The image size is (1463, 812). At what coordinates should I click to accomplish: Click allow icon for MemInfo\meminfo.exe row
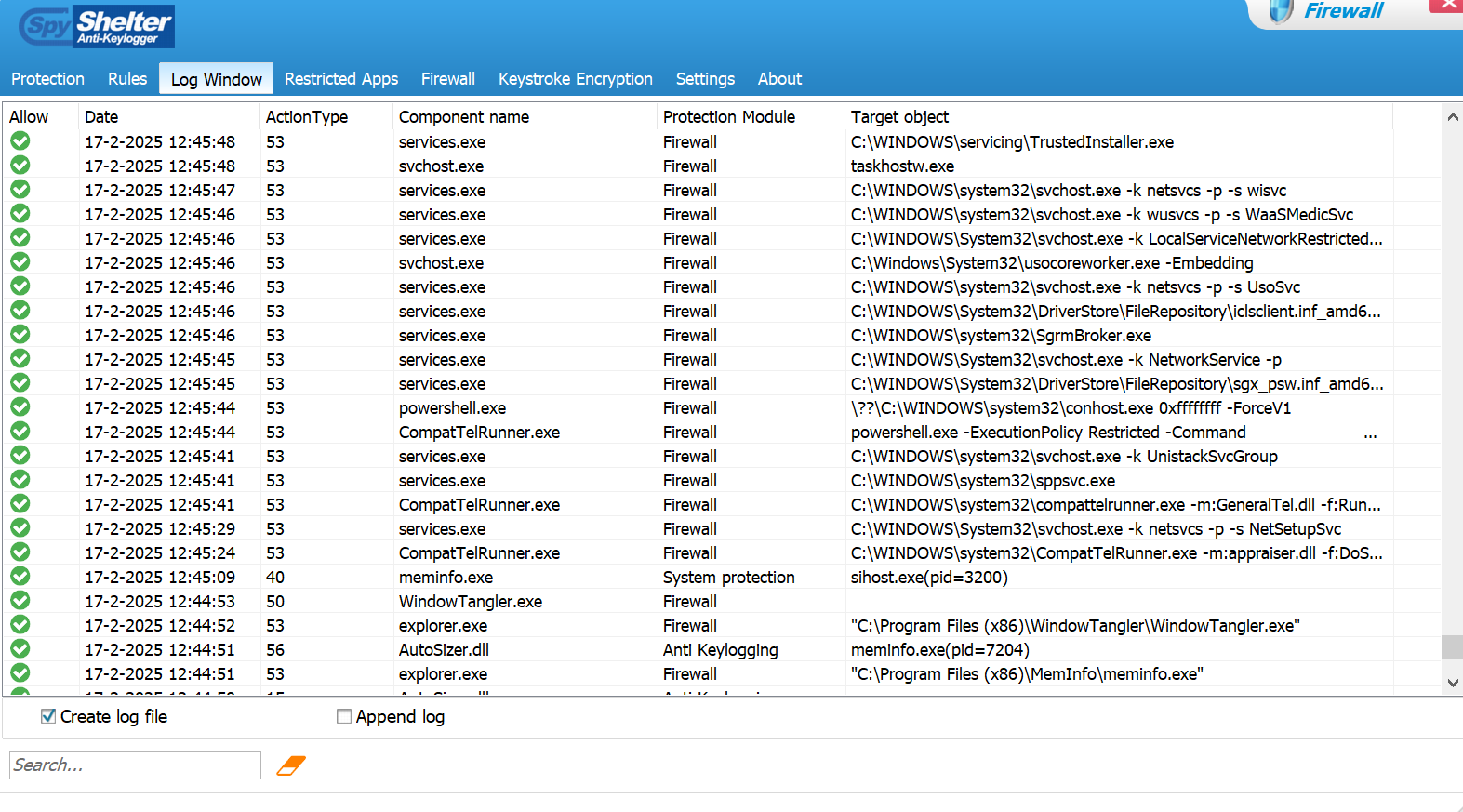(x=20, y=673)
